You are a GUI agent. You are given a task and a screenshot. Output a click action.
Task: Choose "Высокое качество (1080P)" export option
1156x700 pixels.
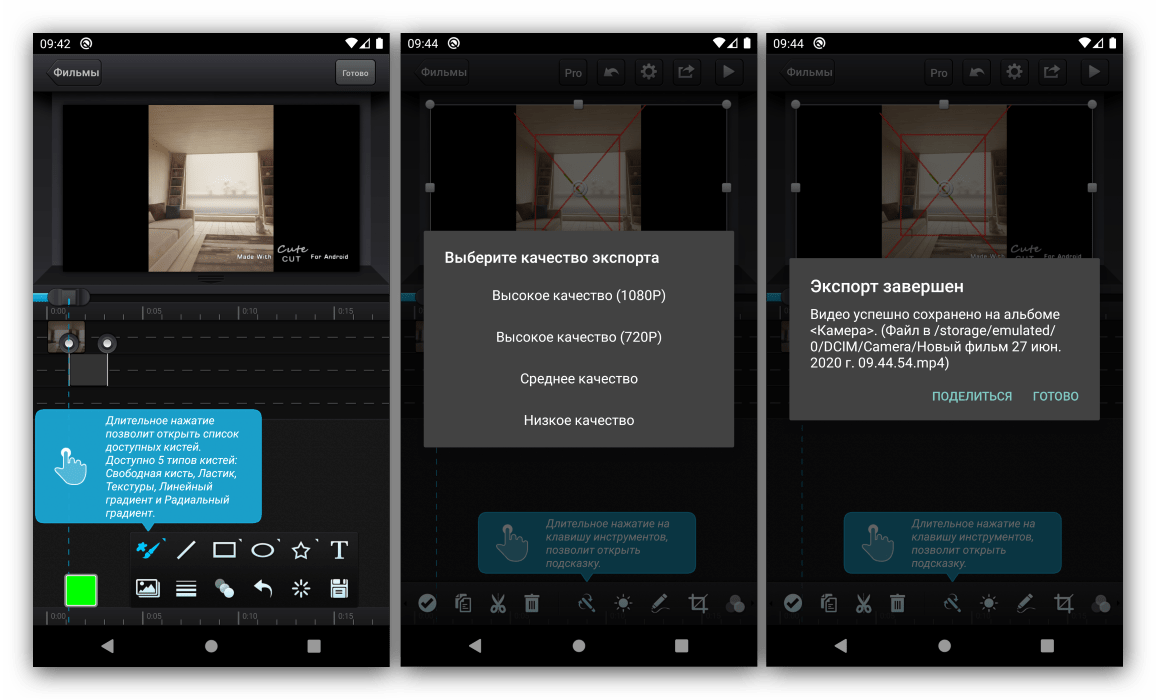click(578, 296)
